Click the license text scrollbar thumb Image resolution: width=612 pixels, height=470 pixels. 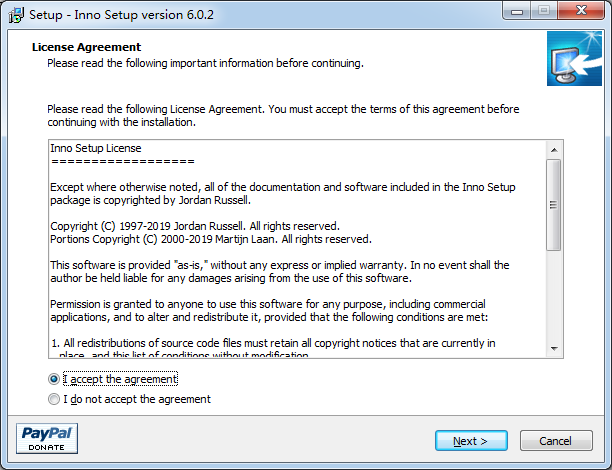point(553,204)
